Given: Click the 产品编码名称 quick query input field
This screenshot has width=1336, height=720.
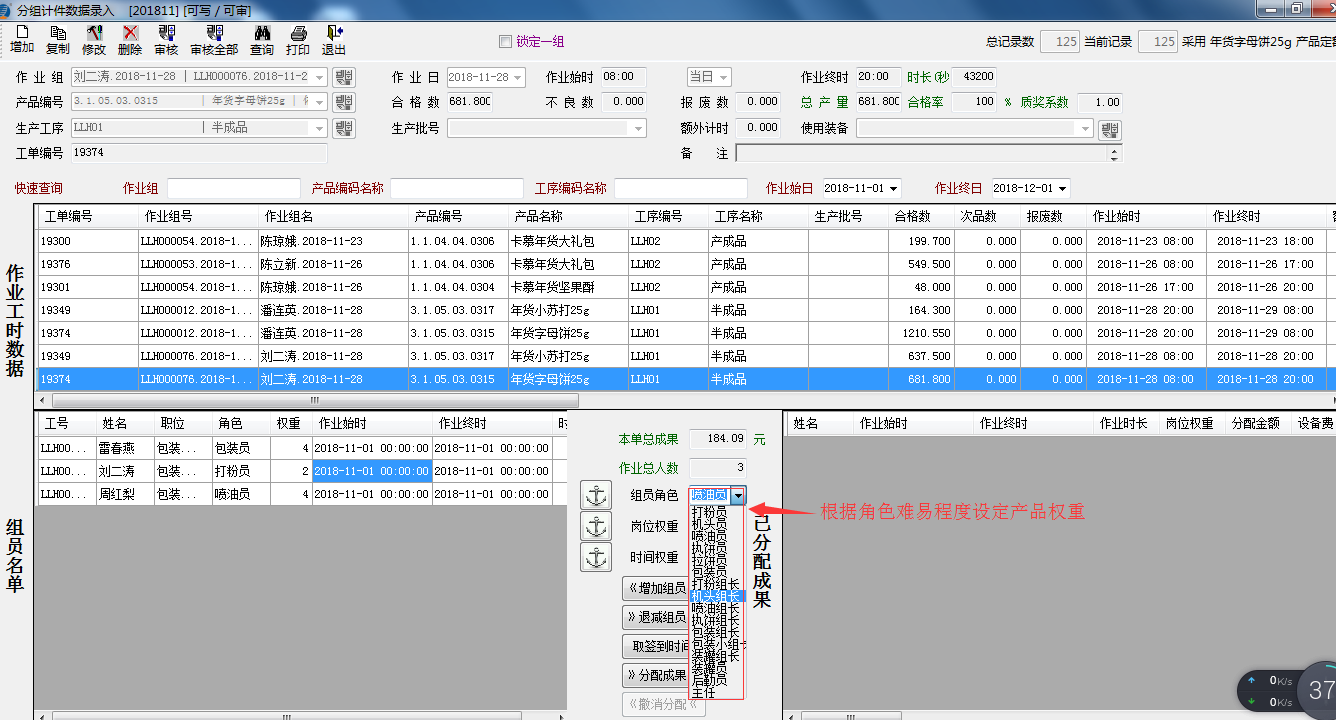Looking at the screenshot, I should (x=457, y=188).
